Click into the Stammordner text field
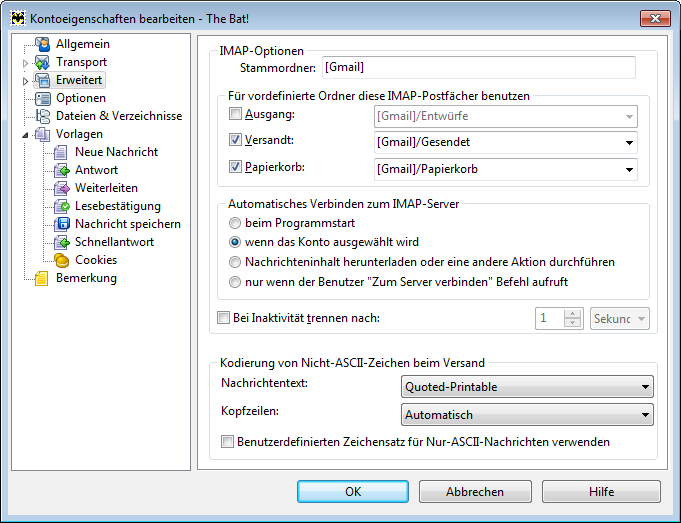 [479, 67]
